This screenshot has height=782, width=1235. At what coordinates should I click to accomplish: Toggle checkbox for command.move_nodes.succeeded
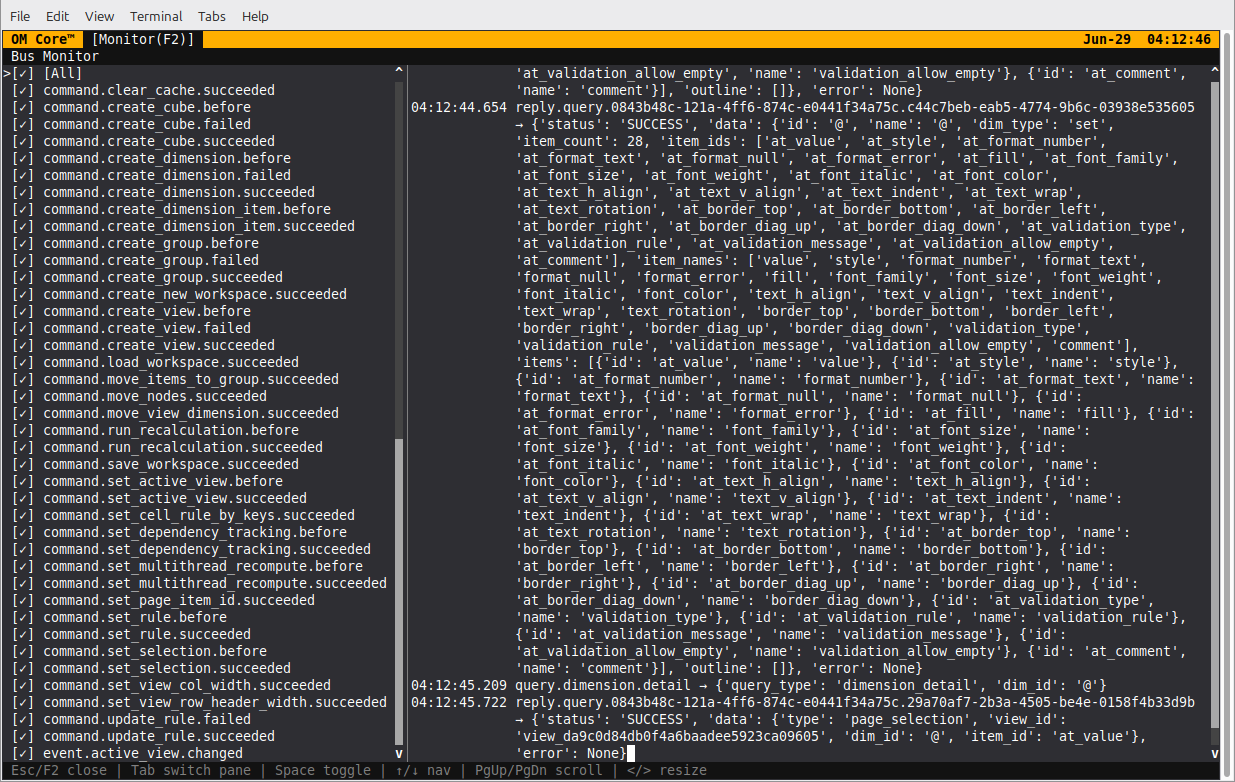pyautogui.click(x=23, y=396)
